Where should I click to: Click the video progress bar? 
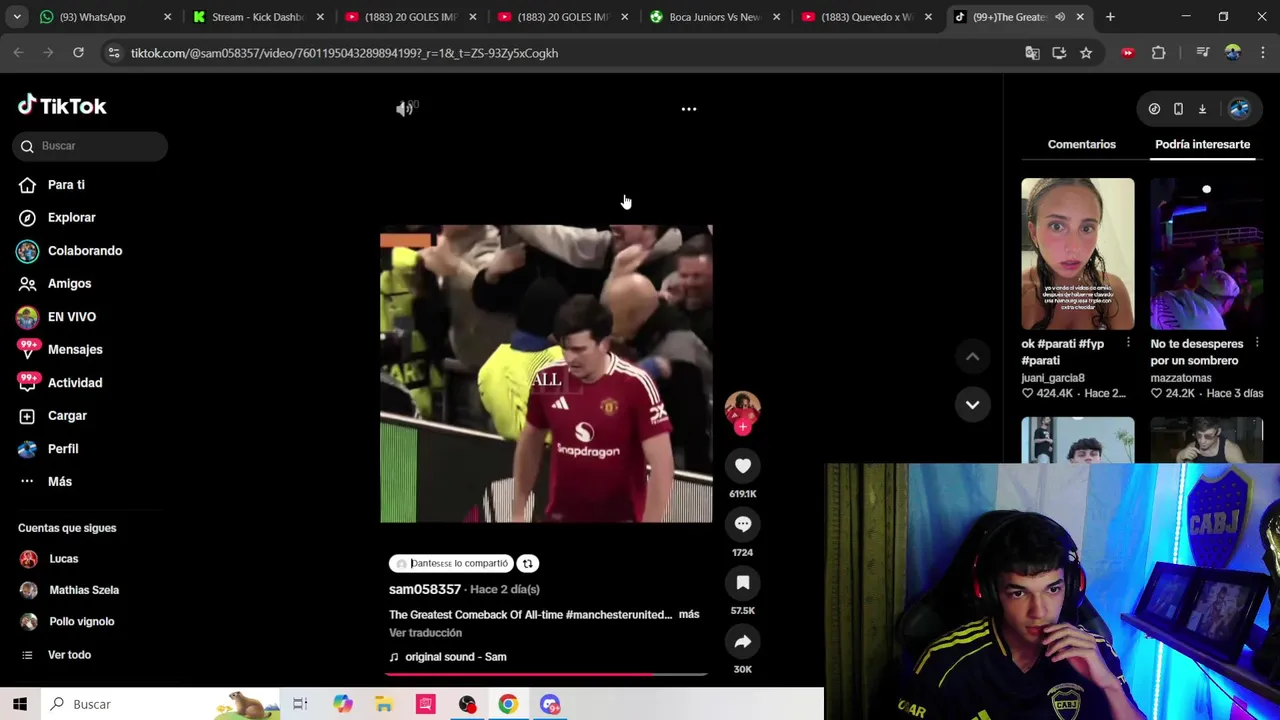coord(546,674)
